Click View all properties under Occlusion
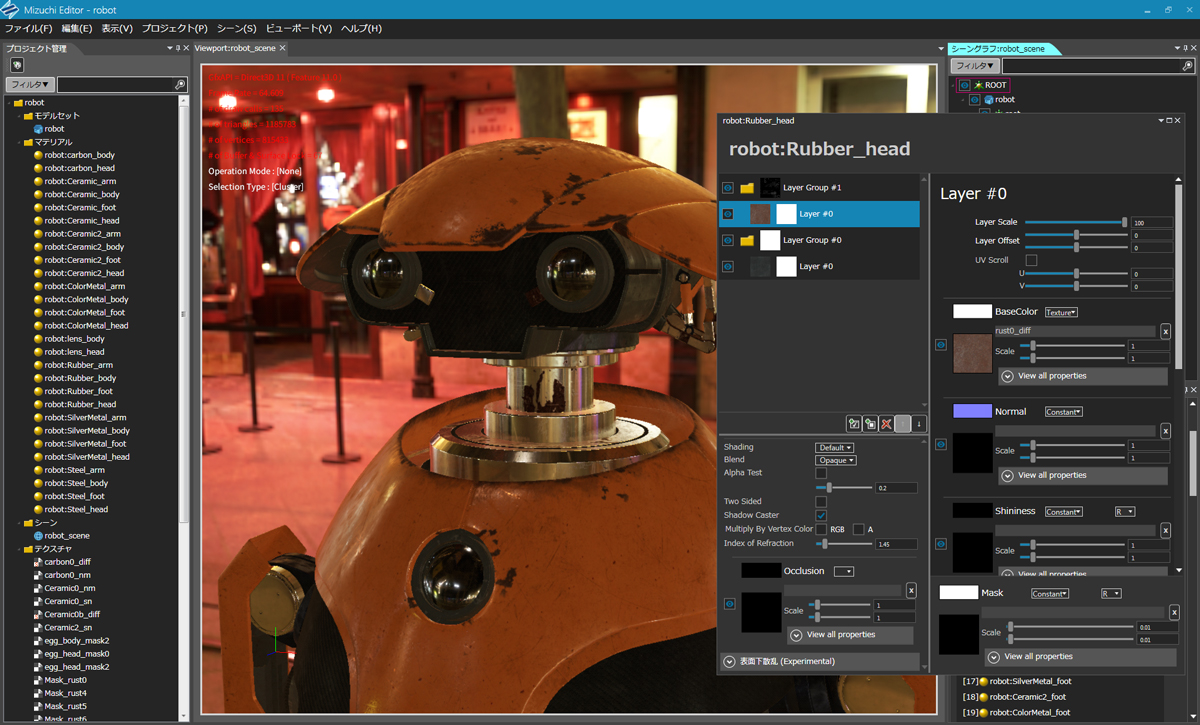Screen dimensions: 1200x725 [x=850, y=635]
